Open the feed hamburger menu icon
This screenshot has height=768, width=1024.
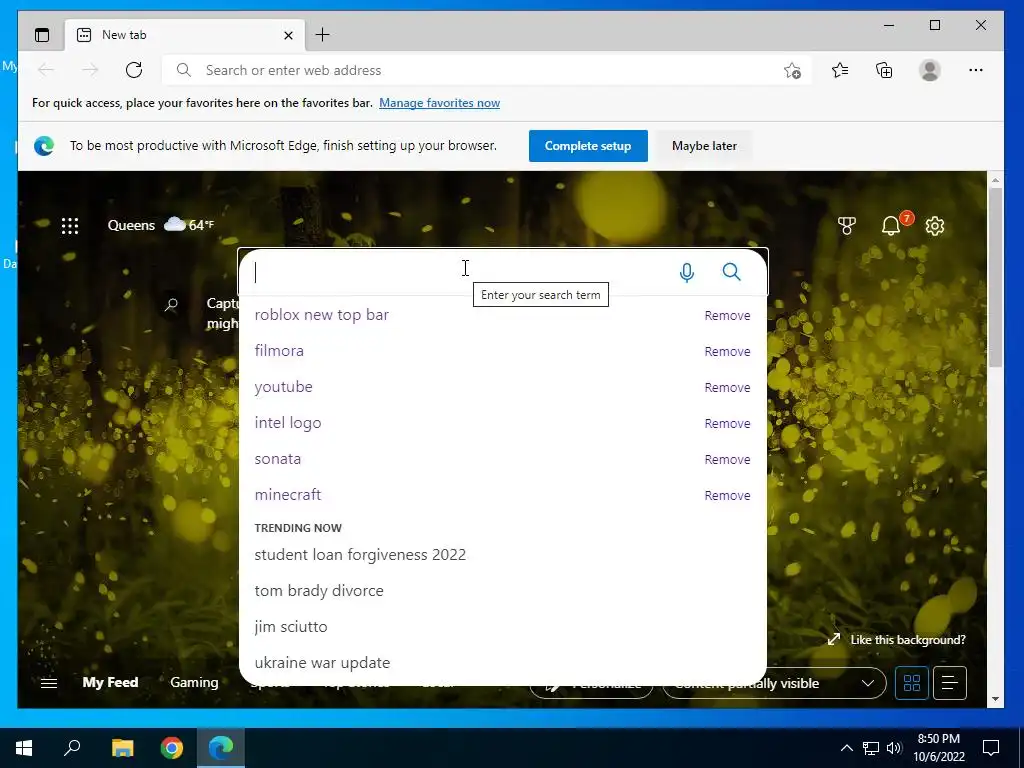point(49,683)
